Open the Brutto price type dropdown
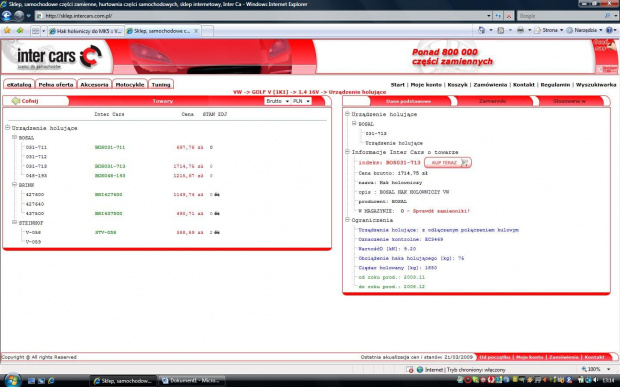 coord(277,101)
